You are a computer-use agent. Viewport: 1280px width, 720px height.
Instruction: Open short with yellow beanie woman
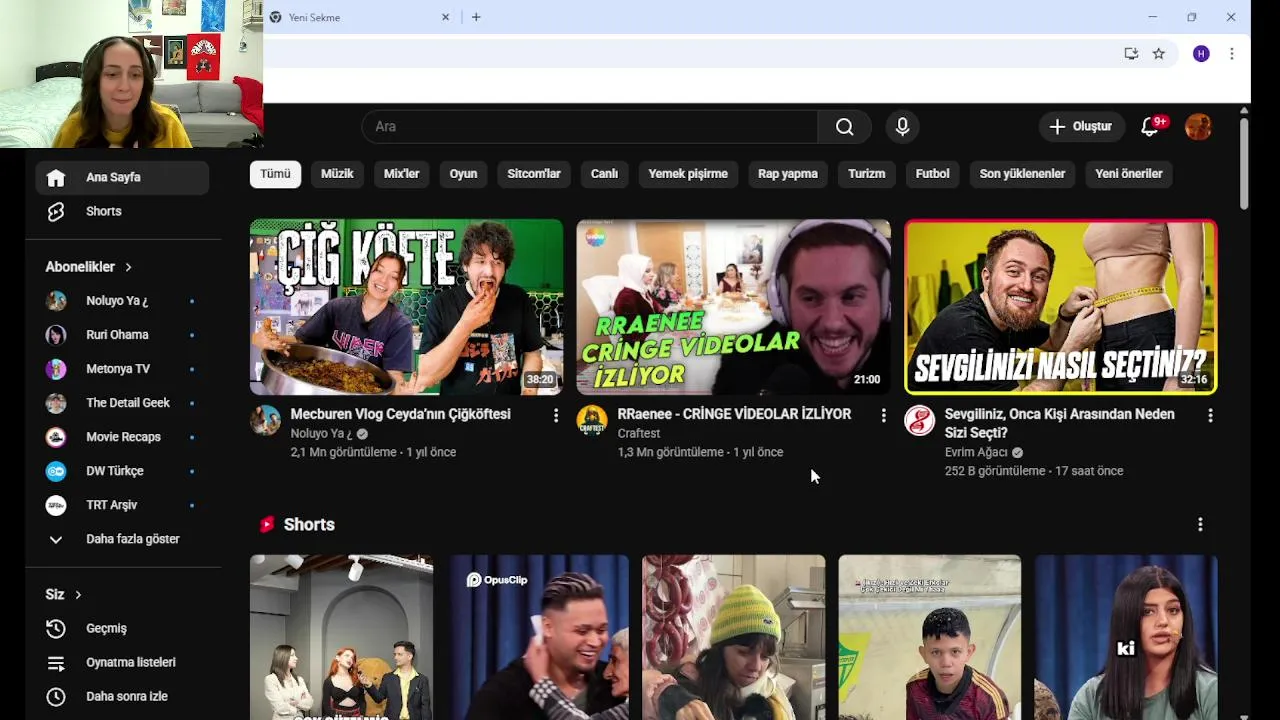[x=733, y=637]
